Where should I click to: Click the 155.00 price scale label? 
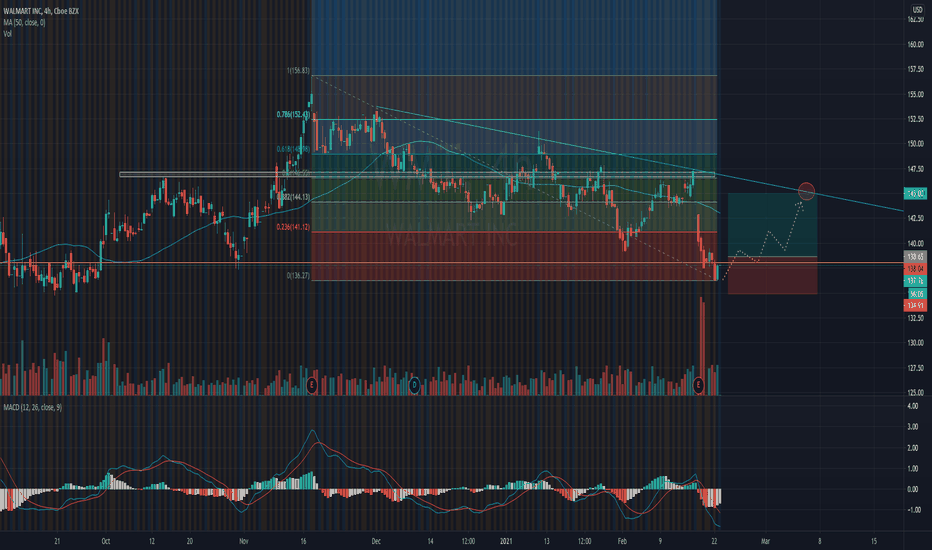coord(915,95)
